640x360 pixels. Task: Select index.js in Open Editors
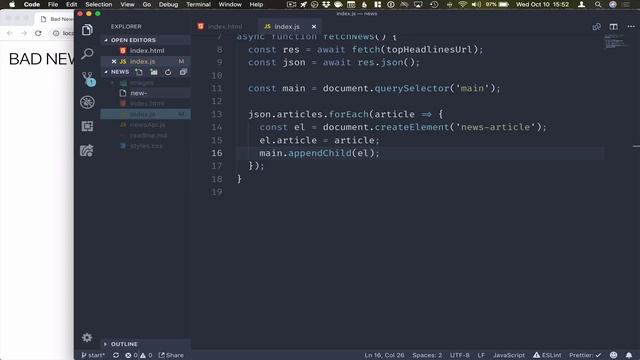146,61
